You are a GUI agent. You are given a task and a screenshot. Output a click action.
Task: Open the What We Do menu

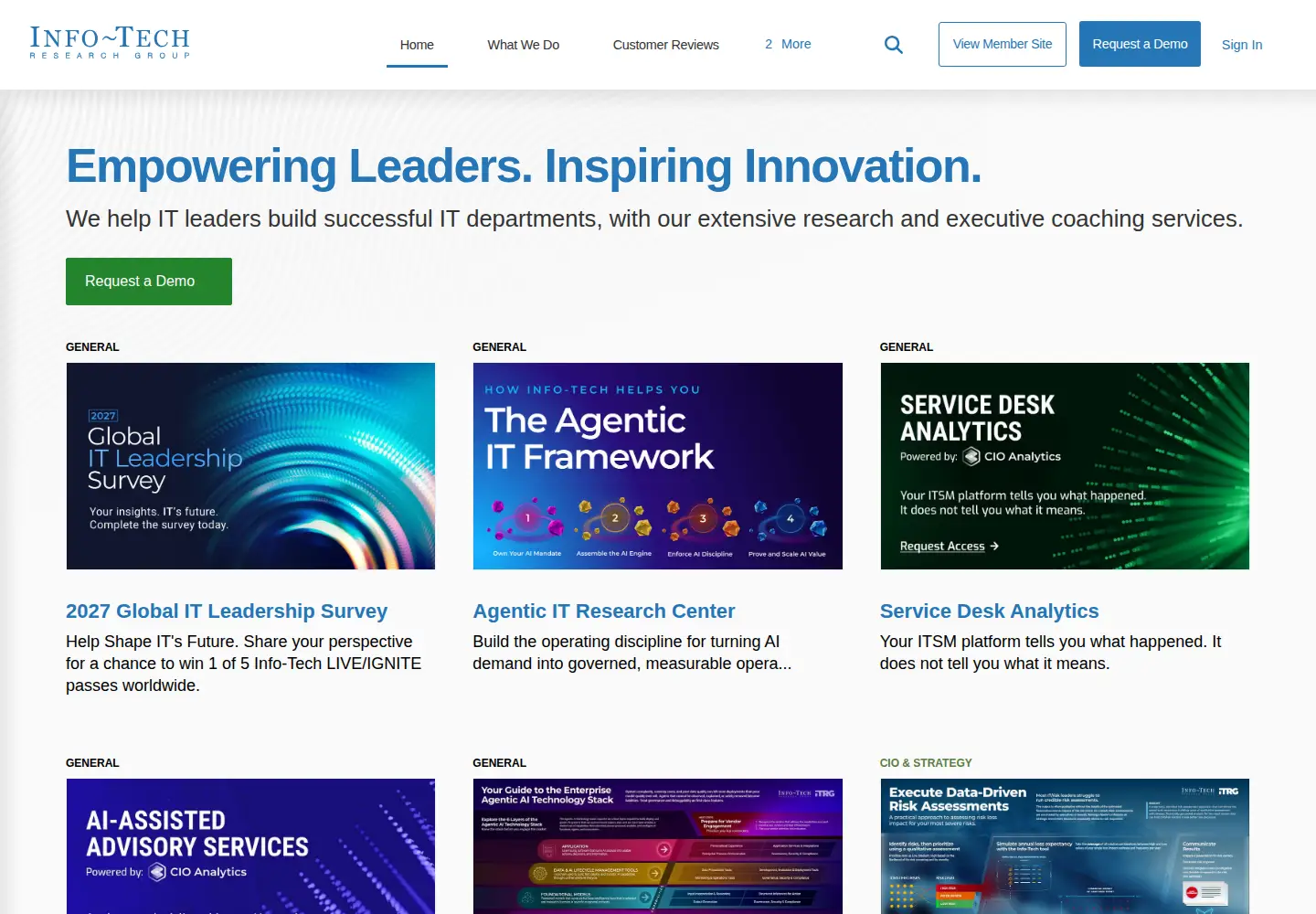pyautogui.click(x=523, y=45)
